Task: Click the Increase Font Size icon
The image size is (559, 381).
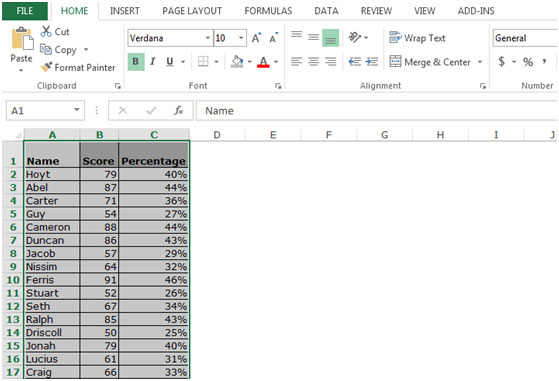Action: pos(256,38)
